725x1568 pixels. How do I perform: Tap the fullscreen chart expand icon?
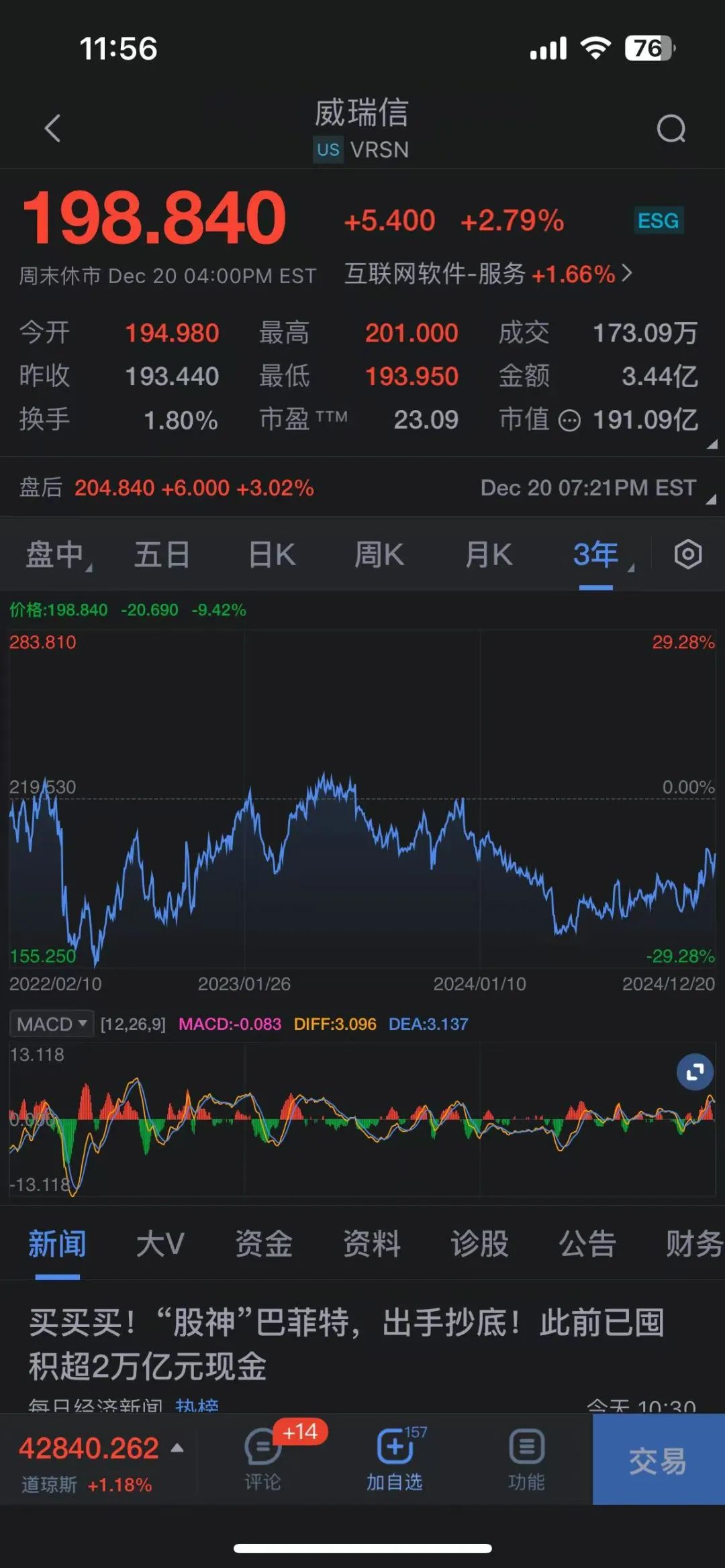tap(695, 1072)
